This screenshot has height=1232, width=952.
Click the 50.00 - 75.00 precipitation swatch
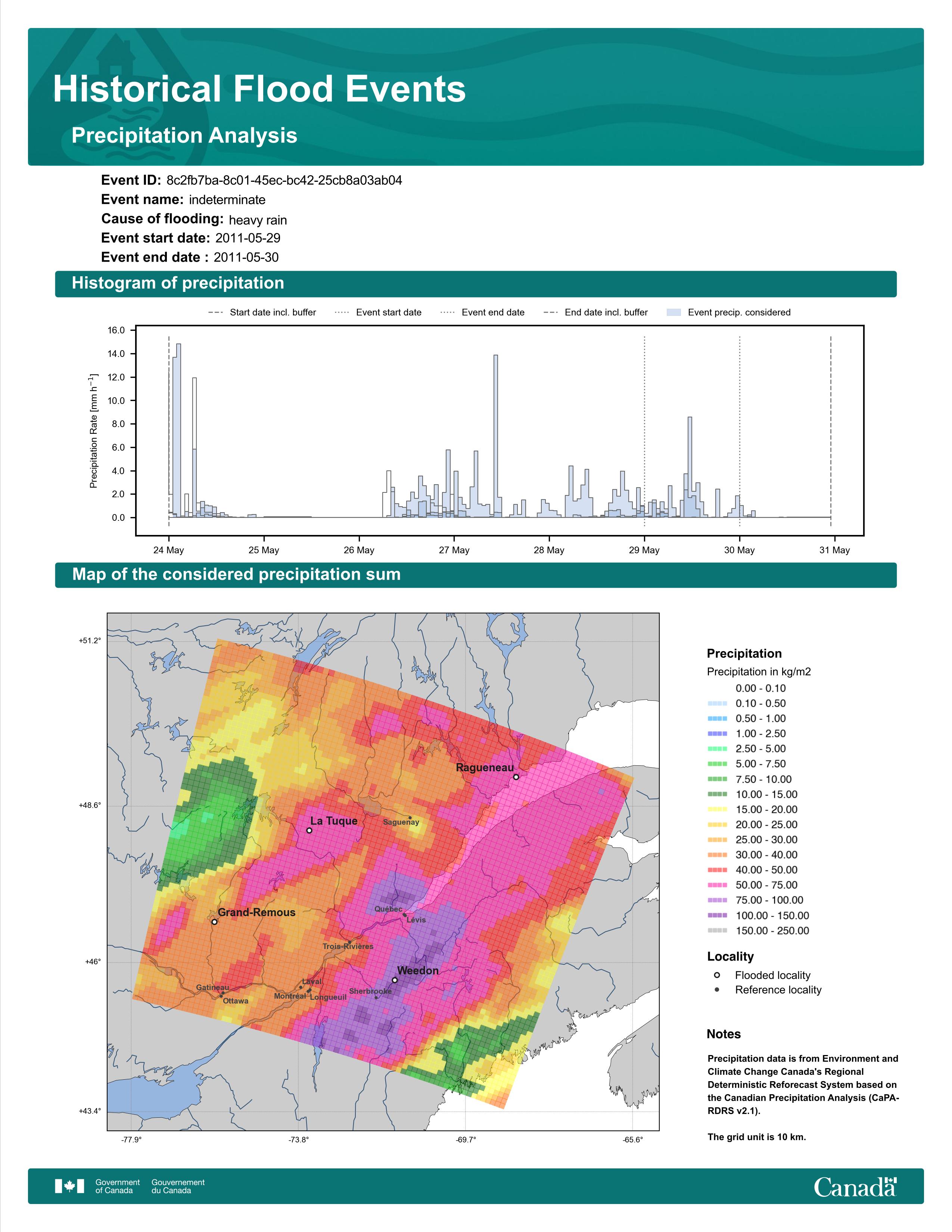(x=717, y=885)
